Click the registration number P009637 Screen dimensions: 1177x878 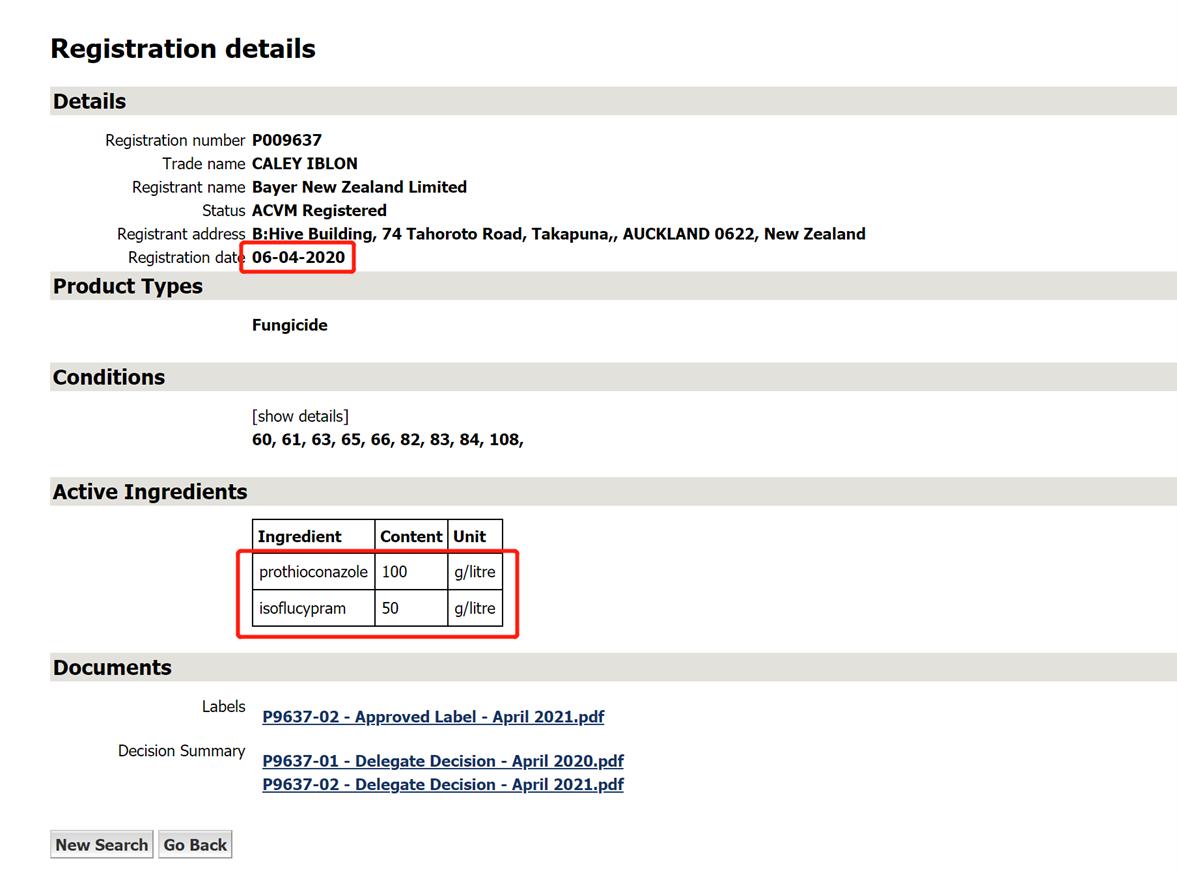click(287, 140)
